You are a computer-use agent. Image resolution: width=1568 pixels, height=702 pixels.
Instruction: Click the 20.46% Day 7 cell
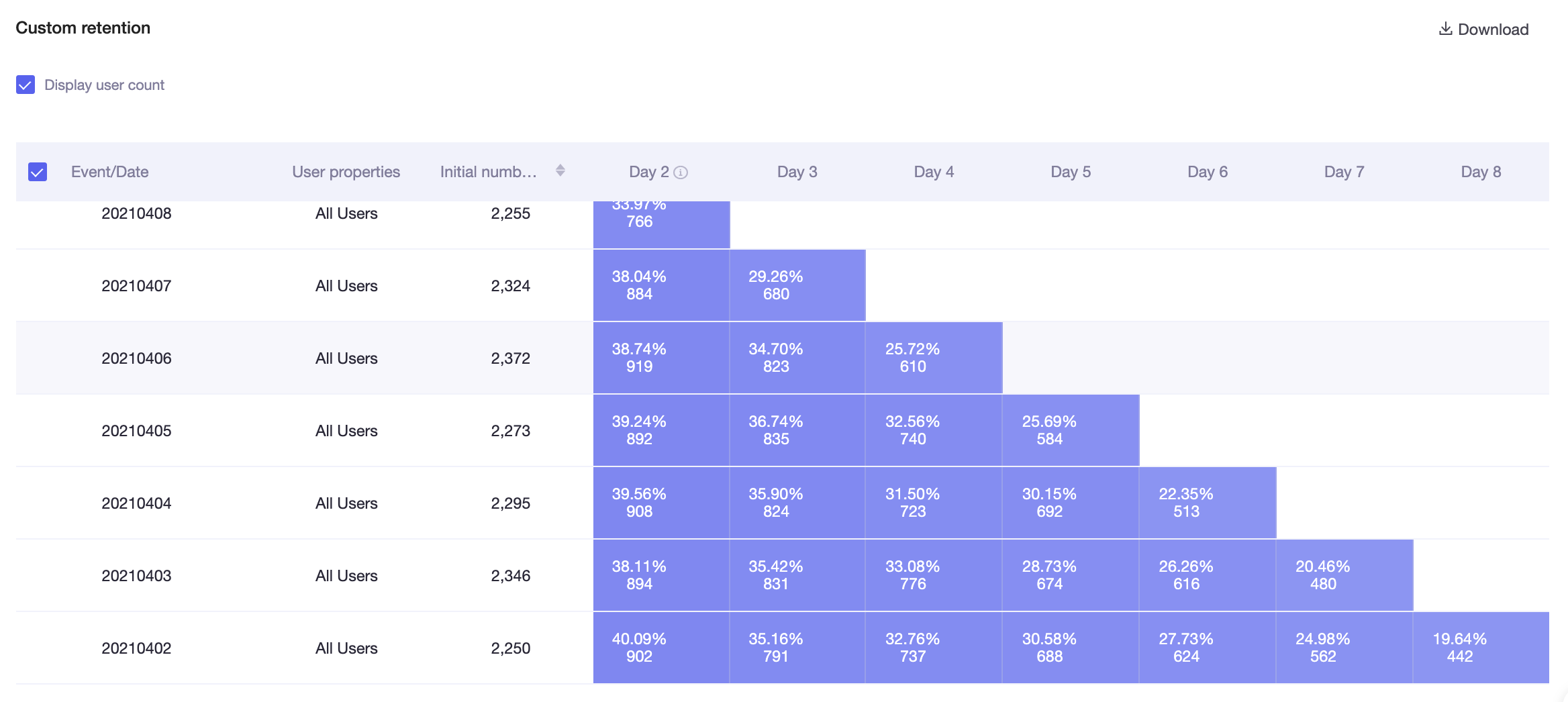(x=1344, y=575)
